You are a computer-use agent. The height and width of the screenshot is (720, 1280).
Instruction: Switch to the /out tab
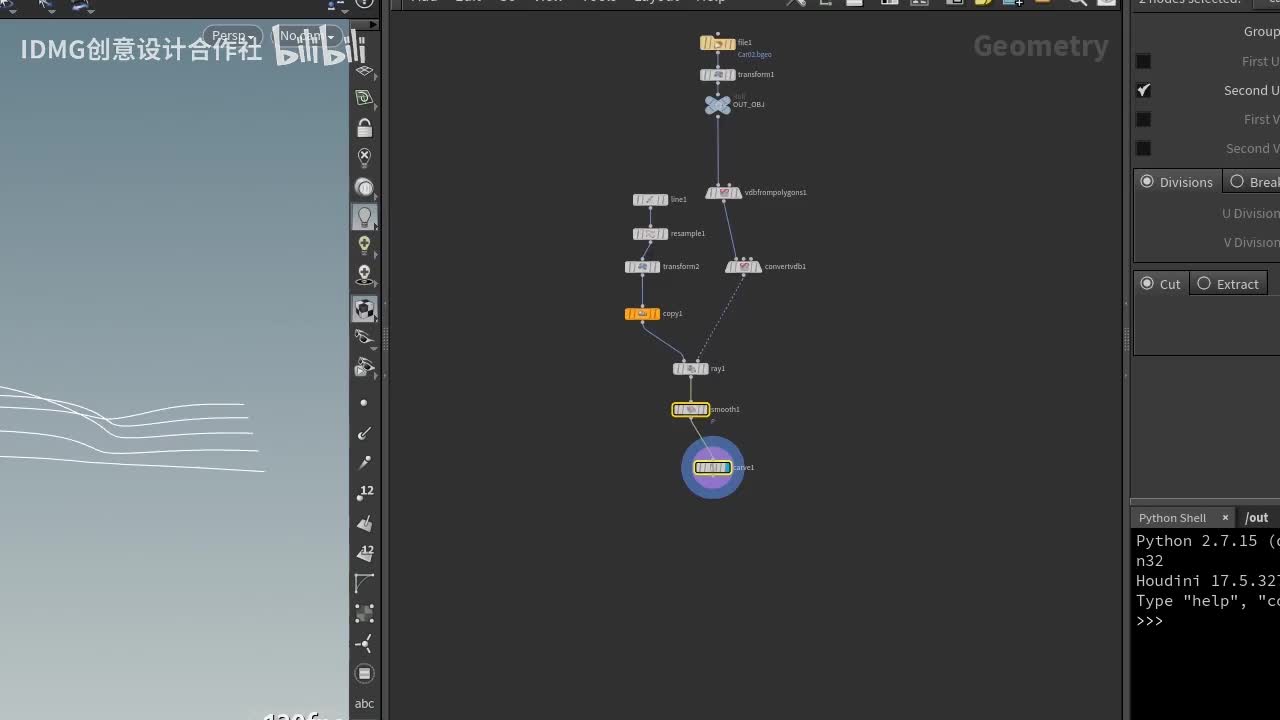point(1257,518)
